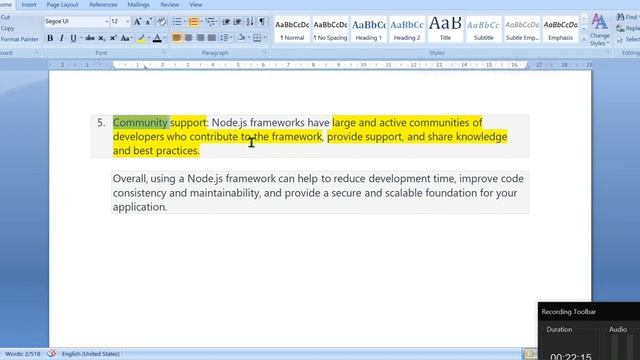Click the proofing errors icon in status bar
The width and height of the screenshot is (640, 360).
51,353
